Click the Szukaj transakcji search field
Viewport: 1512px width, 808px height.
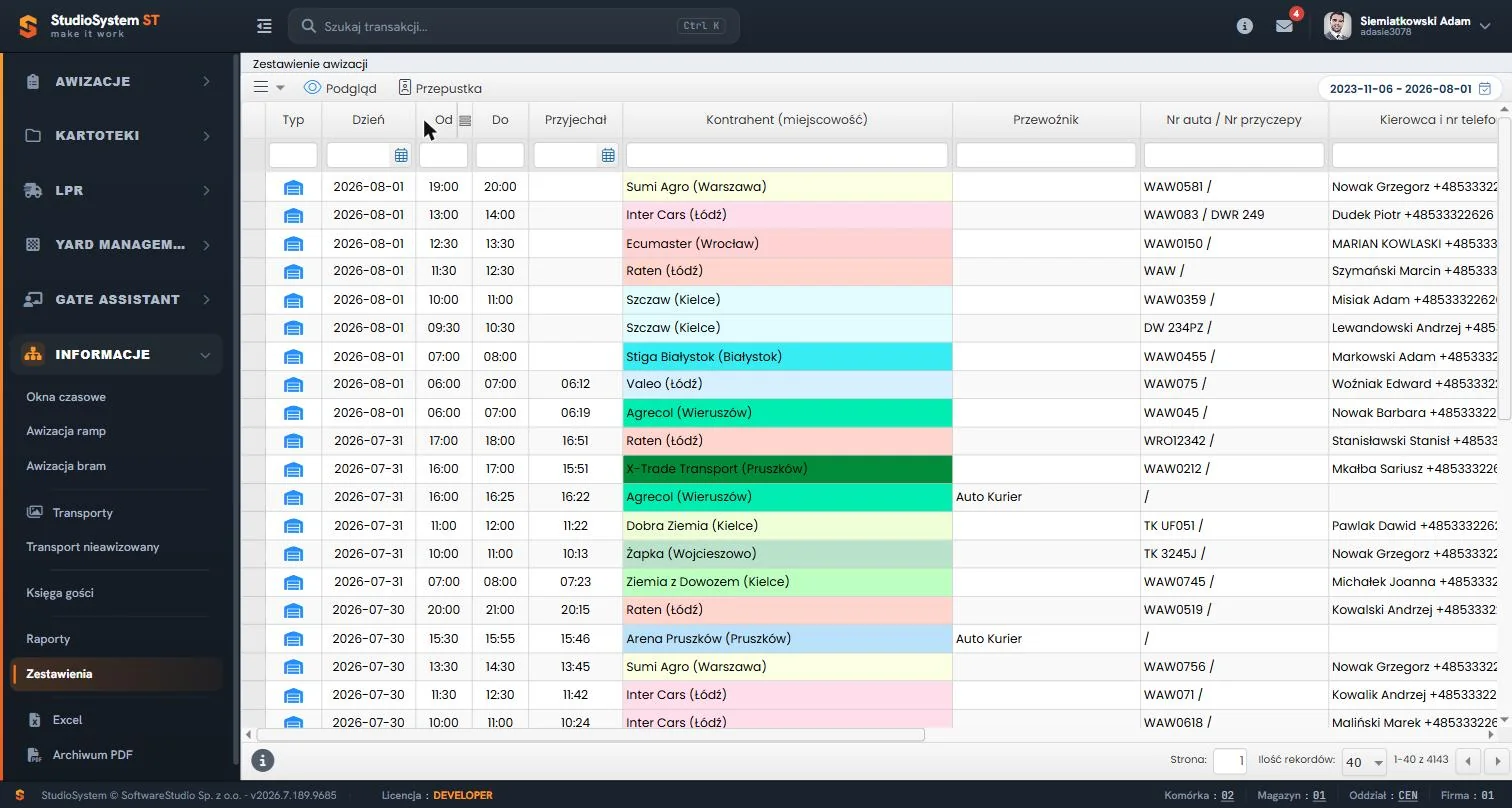tap(514, 26)
